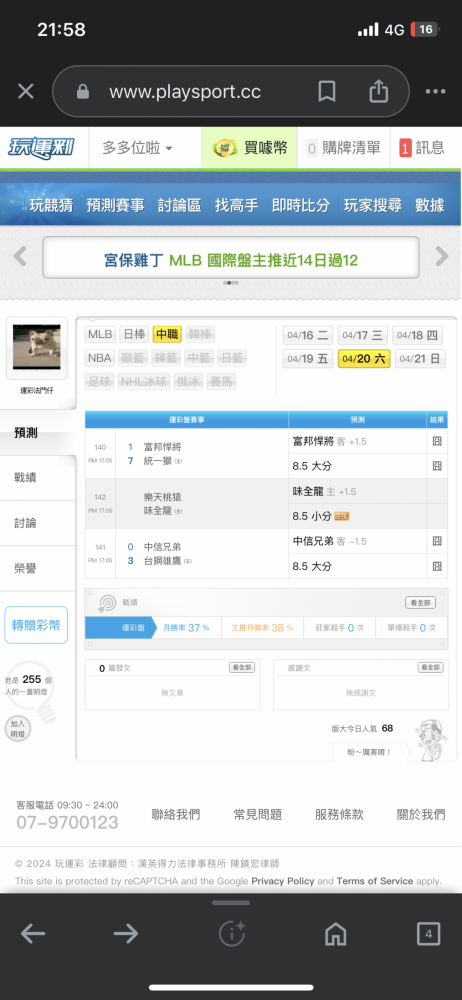
Task: Open 買噱幣 coin purchase button
Action: tap(250, 148)
